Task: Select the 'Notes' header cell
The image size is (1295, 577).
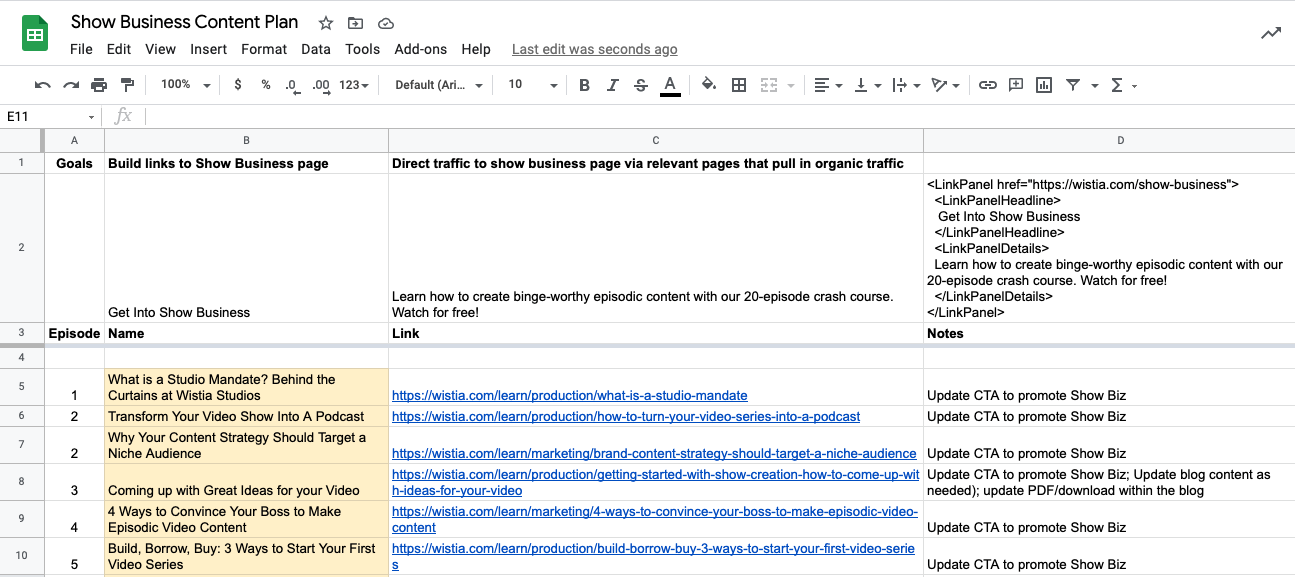Action: [1108, 333]
